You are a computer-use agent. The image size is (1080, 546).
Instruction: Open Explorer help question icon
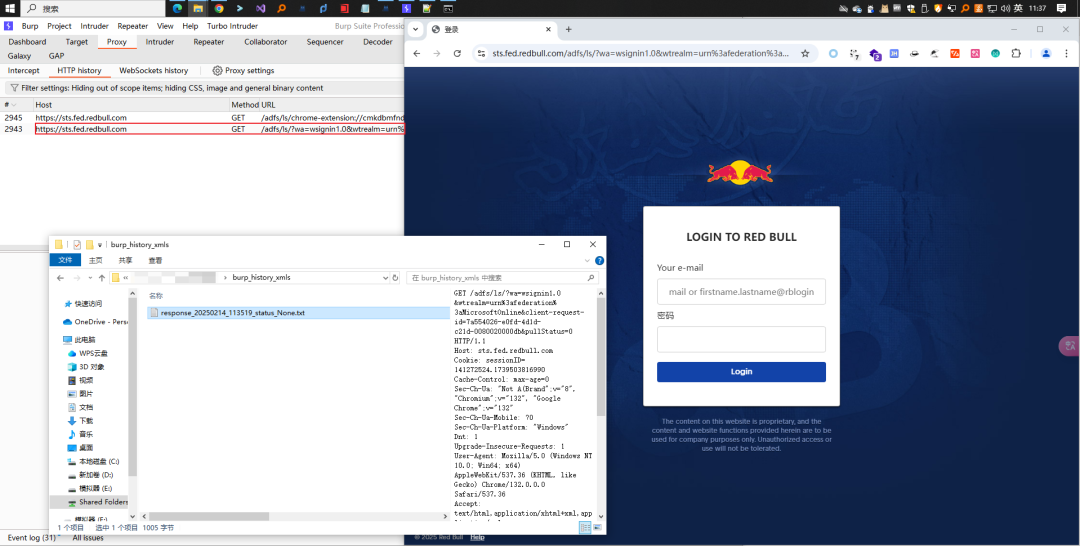tap(599, 260)
